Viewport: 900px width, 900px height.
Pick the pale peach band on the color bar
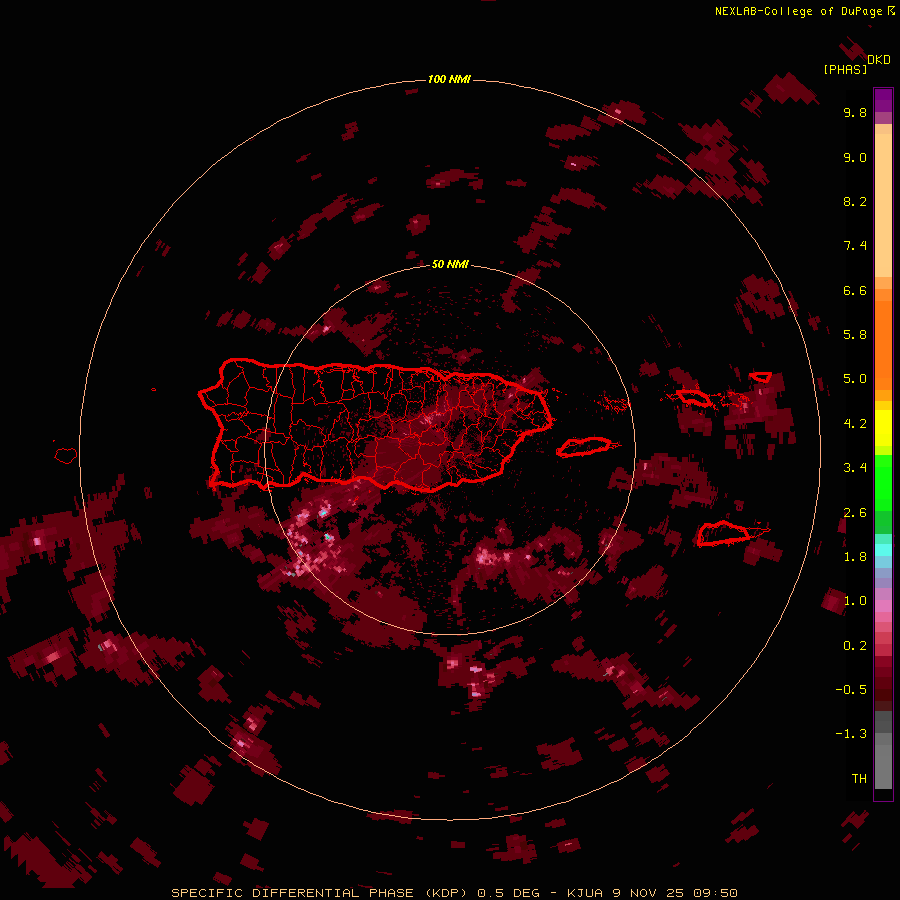click(883, 205)
